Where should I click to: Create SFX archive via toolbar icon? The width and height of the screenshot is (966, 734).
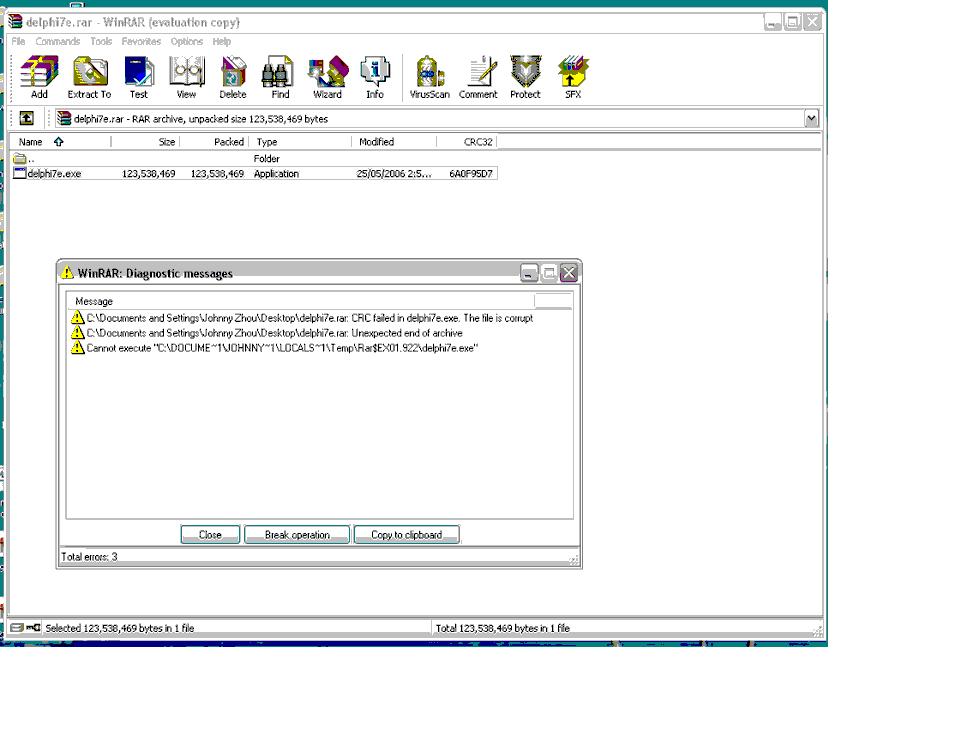coord(573,77)
